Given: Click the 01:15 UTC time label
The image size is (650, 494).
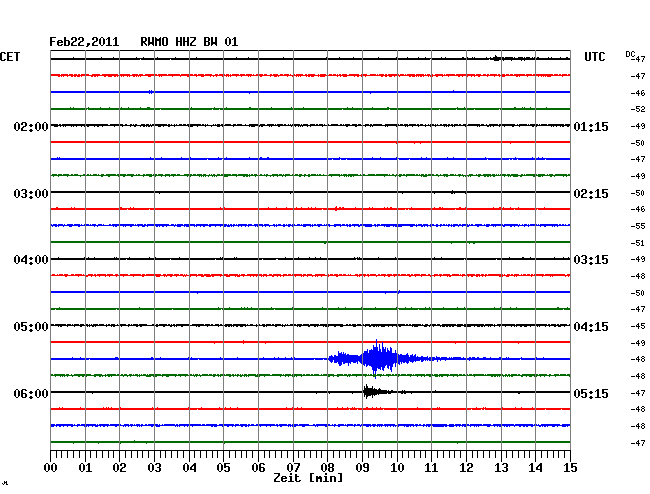Looking at the screenshot, I should [x=591, y=126].
